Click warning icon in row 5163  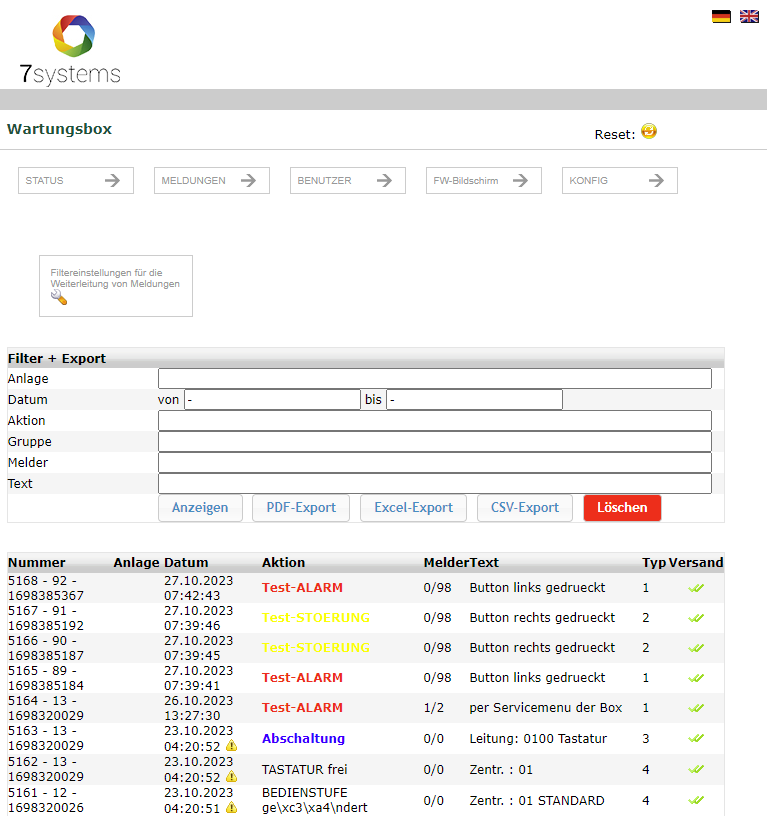[x=232, y=746]
